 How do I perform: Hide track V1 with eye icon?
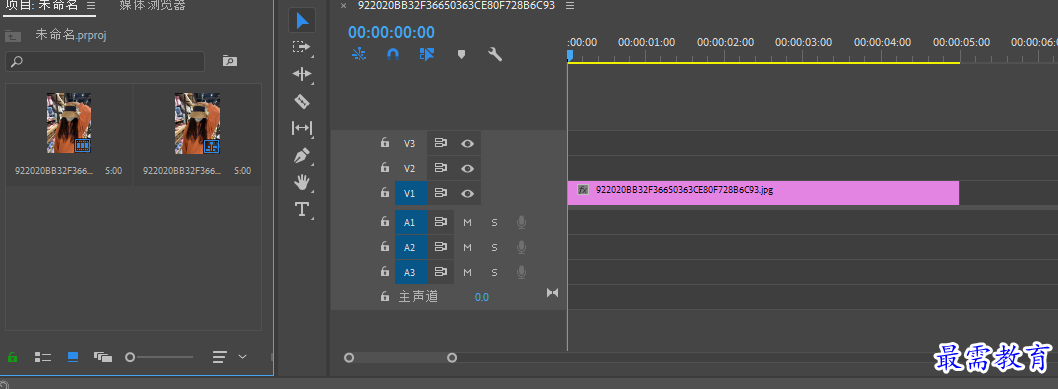[468, 193]
